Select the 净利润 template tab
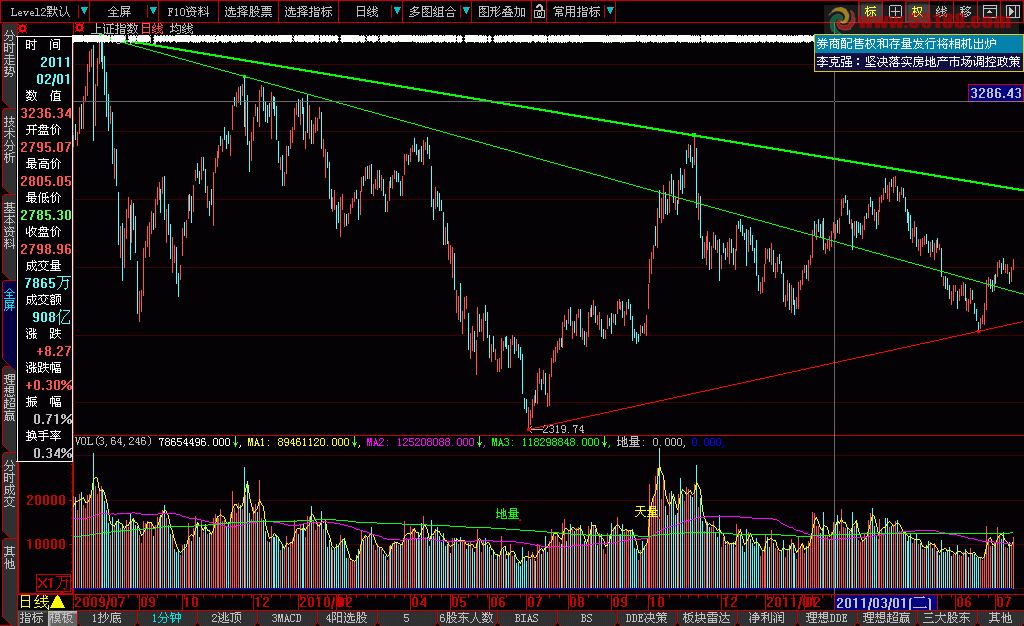Viewport: 1024px width, 626px height. pos(767,618)
